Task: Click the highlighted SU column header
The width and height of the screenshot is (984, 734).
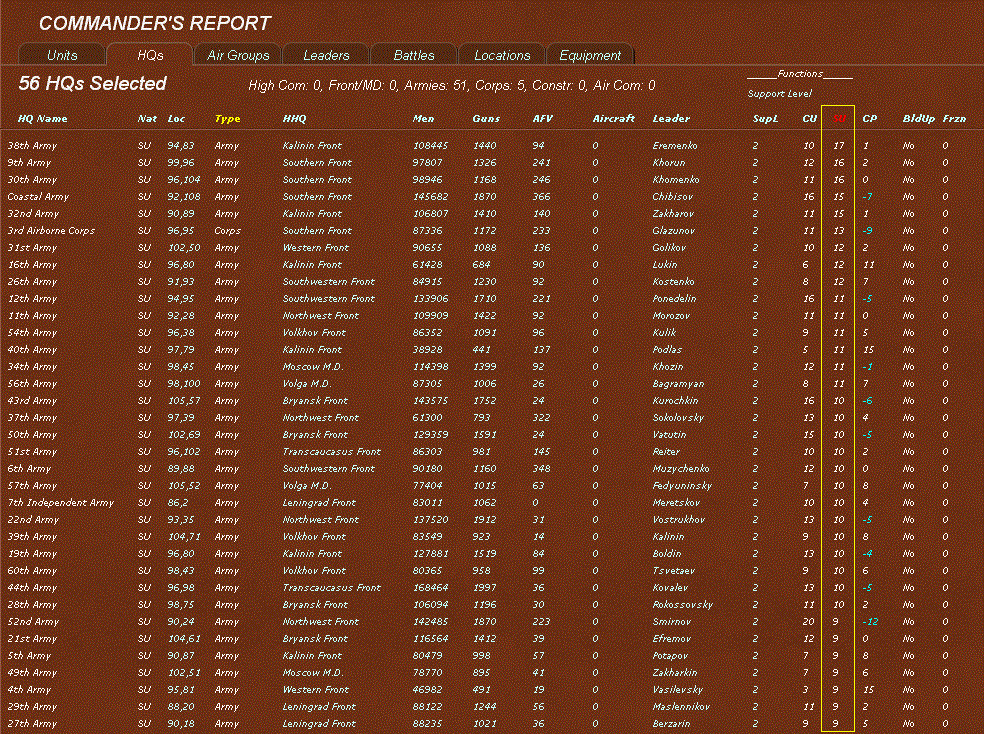Action: [x=838, y=118]
